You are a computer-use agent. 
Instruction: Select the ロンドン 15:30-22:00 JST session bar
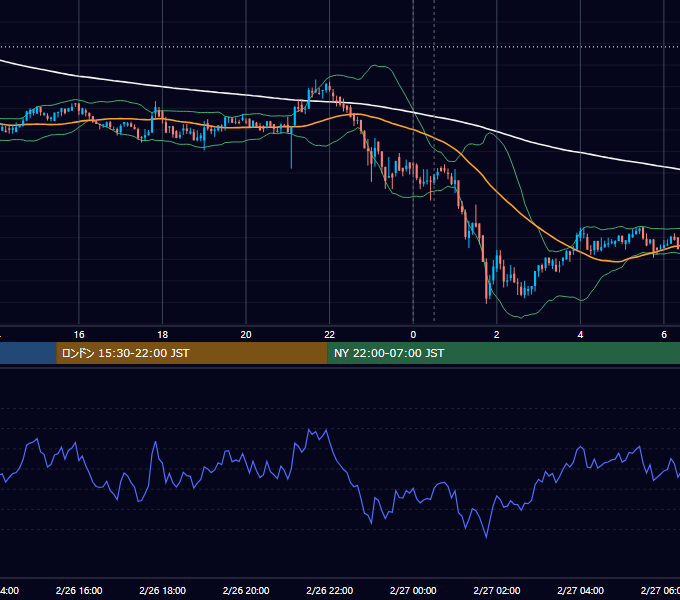192,353
